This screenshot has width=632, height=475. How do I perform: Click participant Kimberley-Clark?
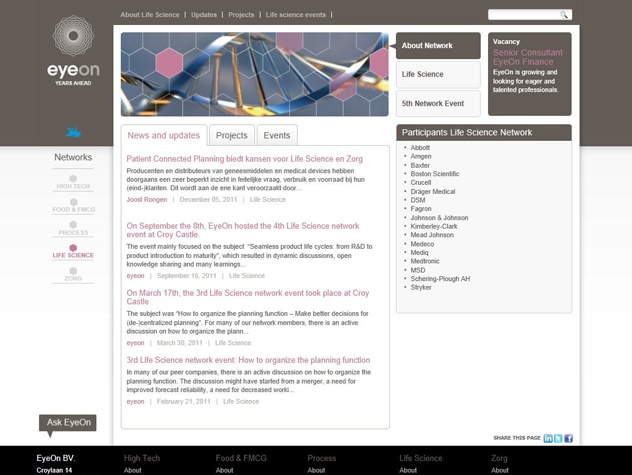[x=434, y=227]
